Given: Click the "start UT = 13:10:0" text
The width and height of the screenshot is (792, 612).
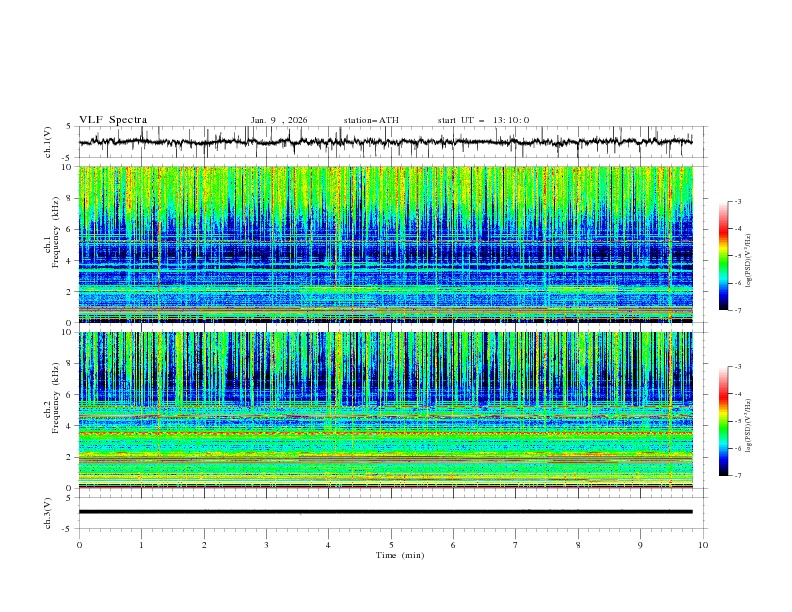Looking at the screenshot, I should point(483,120).
